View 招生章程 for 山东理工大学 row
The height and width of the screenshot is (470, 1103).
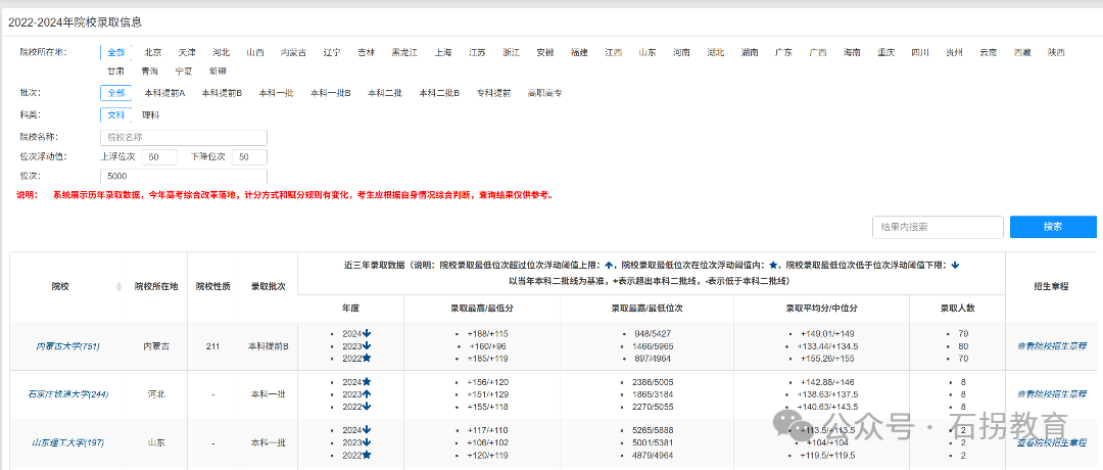(x=1052, y=443)
